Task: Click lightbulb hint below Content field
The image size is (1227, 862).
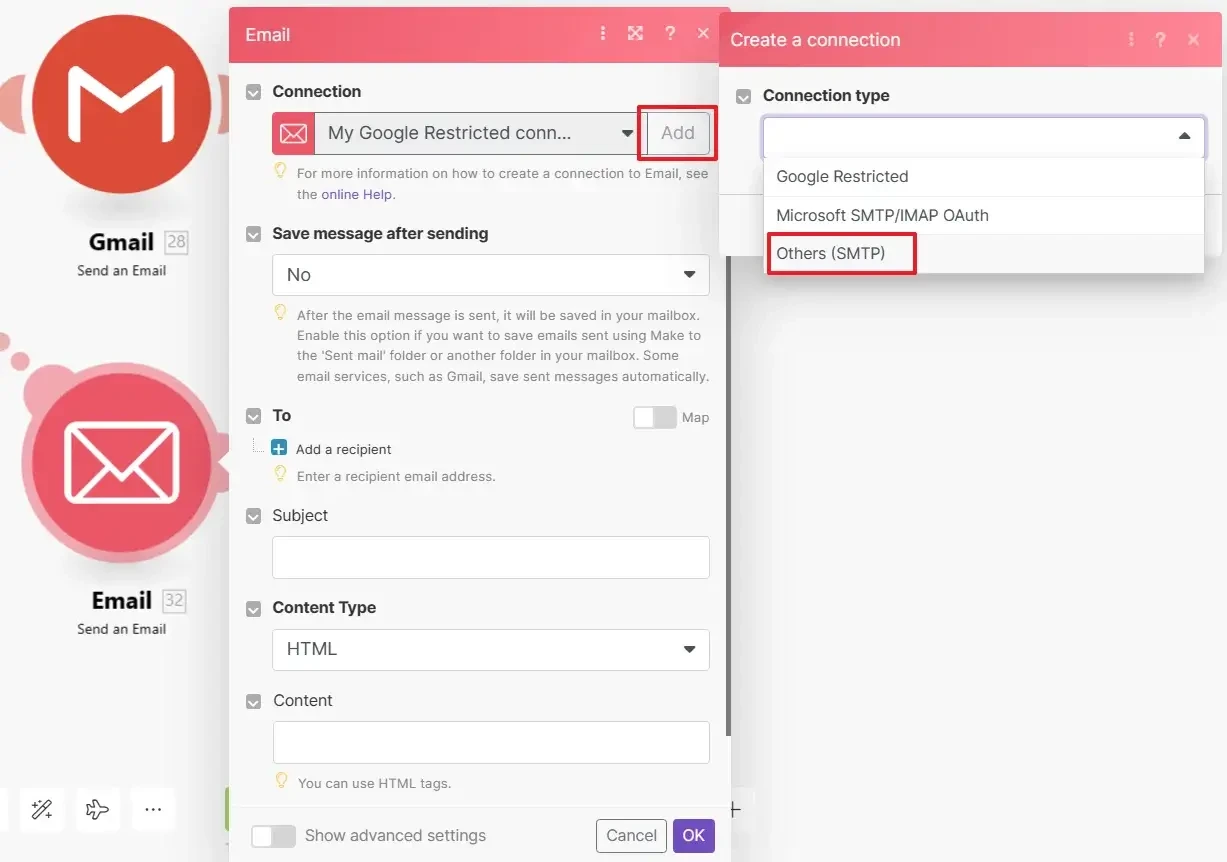Action: 281,780
